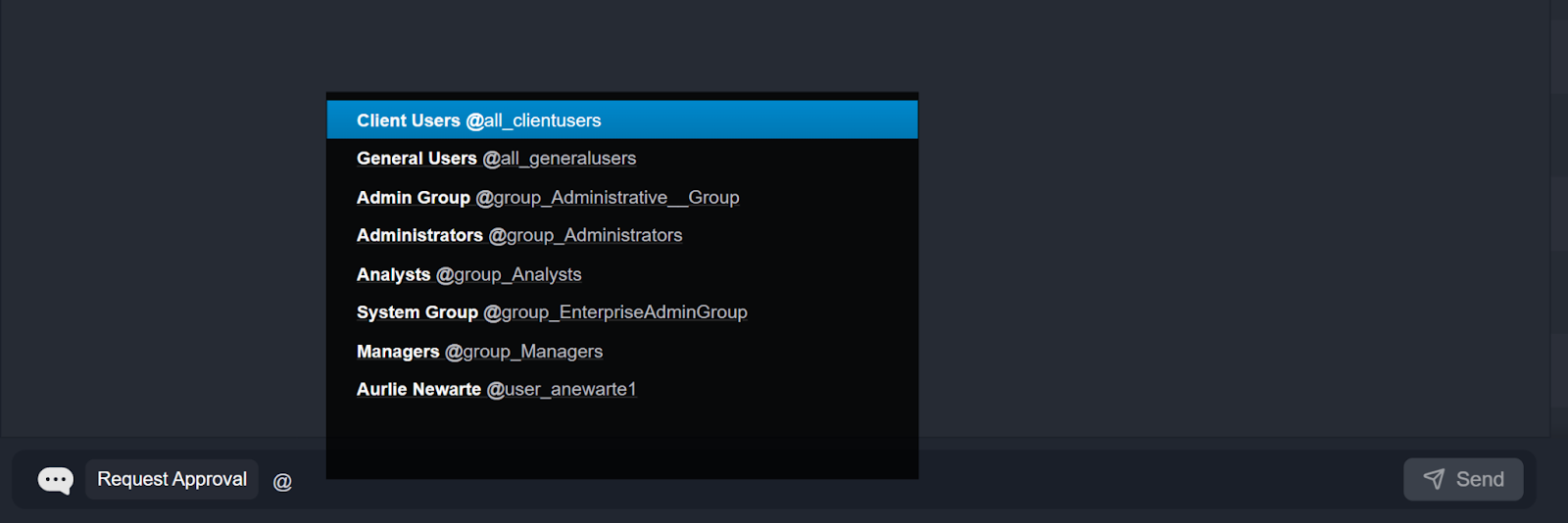Mention the Analysts group
The height and width of the screenshot is (523, 1568).
[x=393, y=275]
